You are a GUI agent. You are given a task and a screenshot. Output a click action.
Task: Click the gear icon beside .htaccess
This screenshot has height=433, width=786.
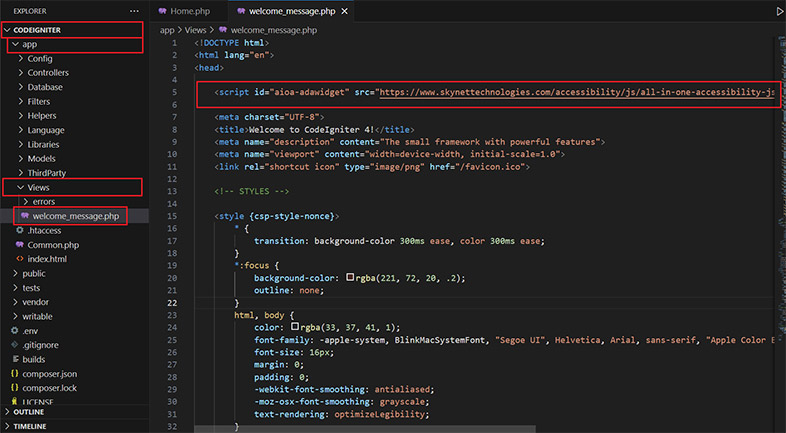click(20, 231)
